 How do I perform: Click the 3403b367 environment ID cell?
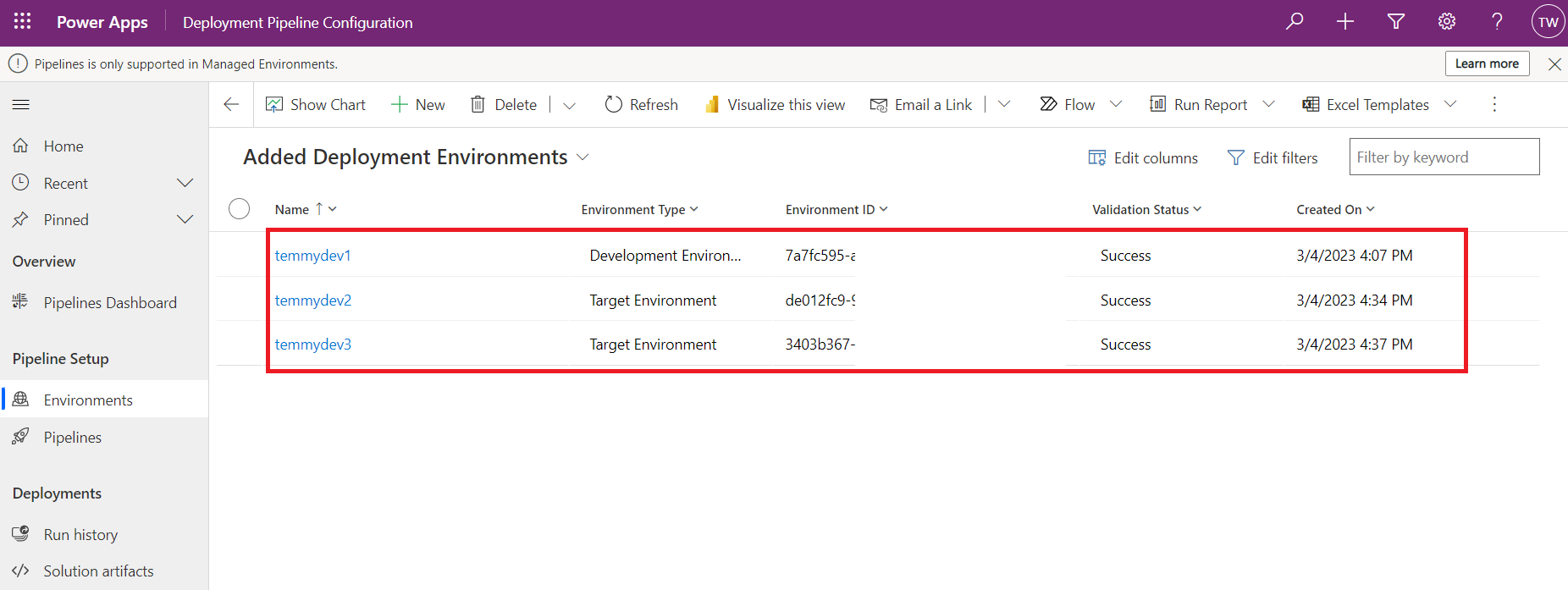pos(820,345)
